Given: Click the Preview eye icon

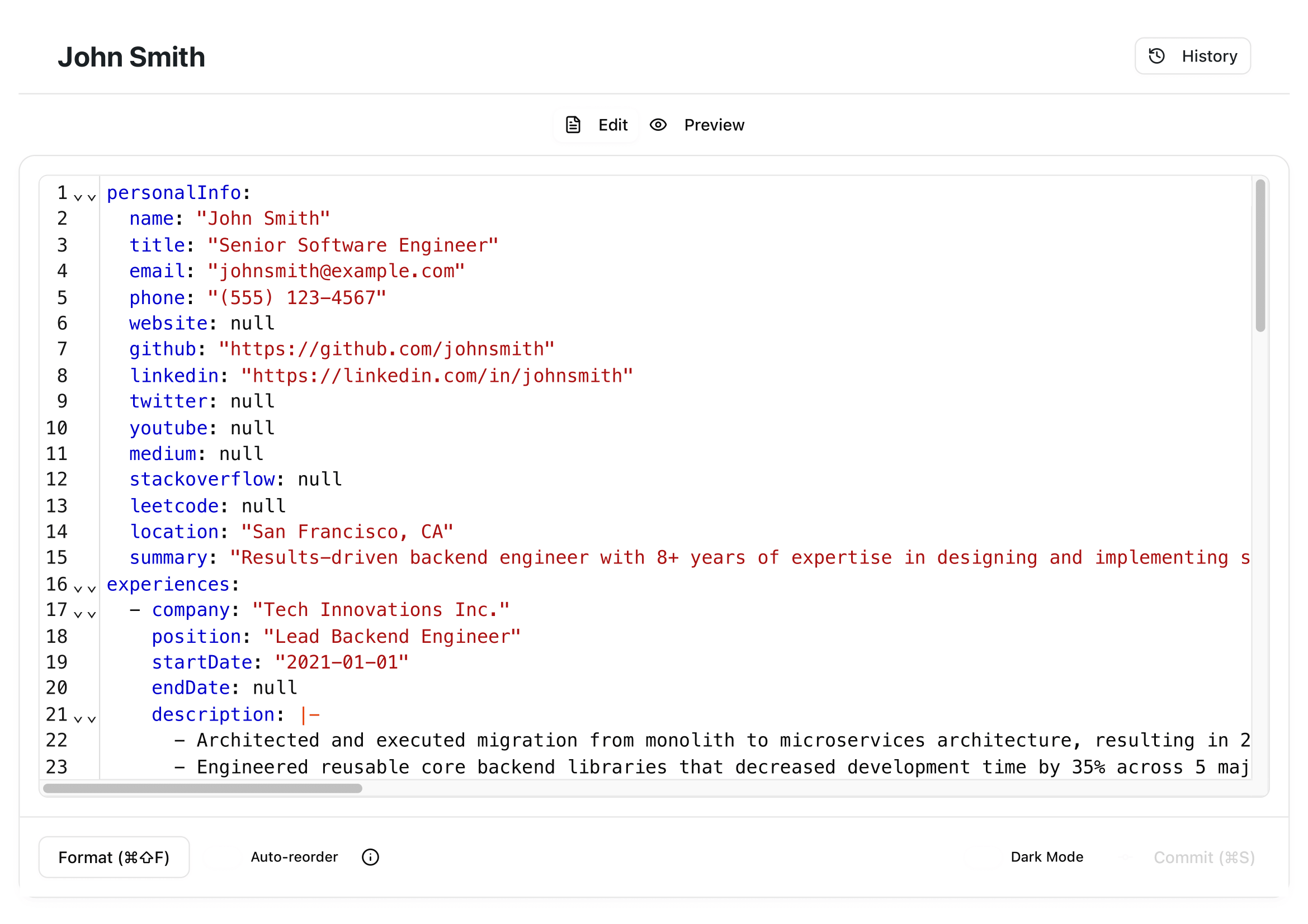Looking at the screenshot, I should [658, 125].
